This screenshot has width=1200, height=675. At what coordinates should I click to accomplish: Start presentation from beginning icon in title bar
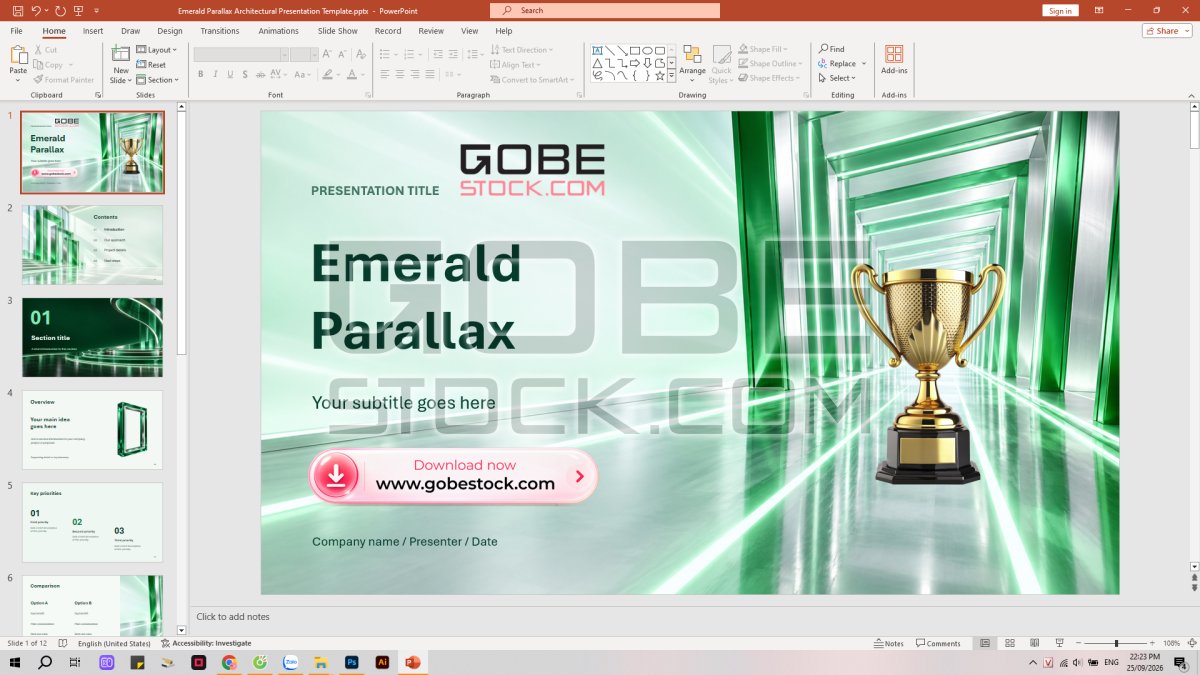tap(80, 10)
